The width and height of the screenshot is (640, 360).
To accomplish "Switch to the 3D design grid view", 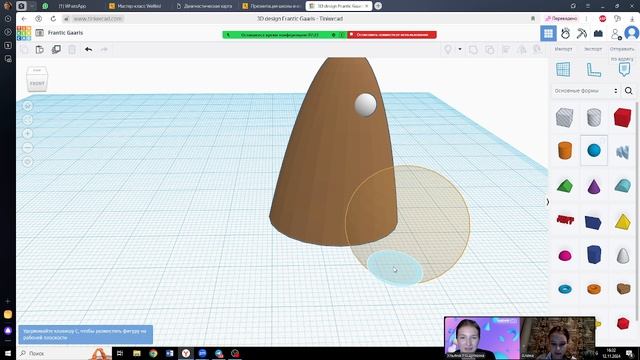I will (x=548, y=33).
